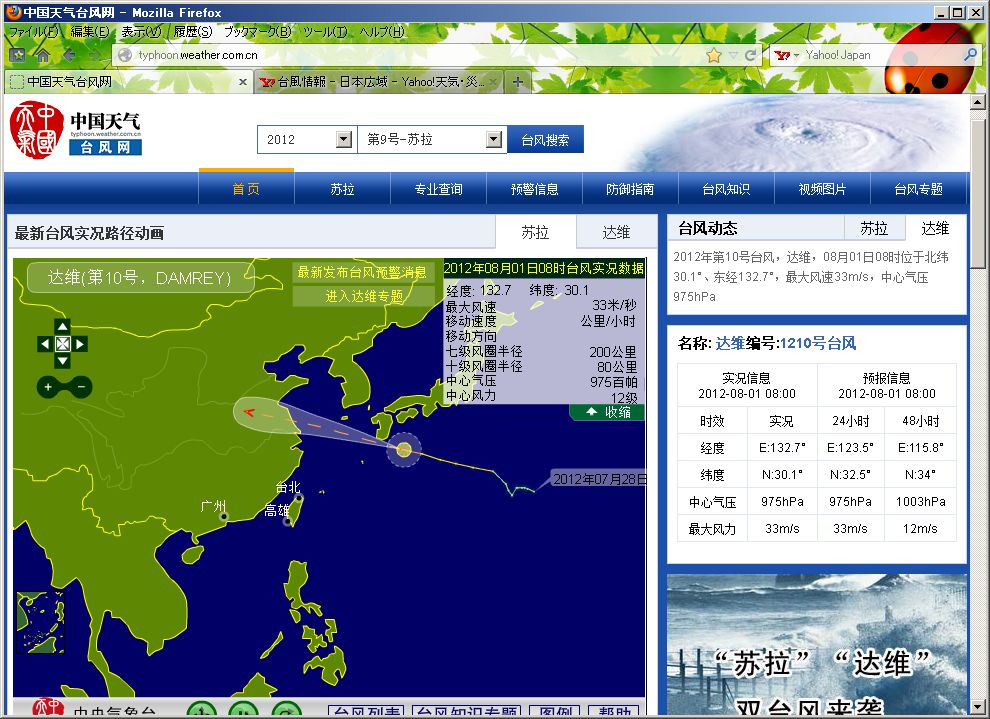Switch to the 达维 tab
This screenshot has width=990, height=719.
617,231
